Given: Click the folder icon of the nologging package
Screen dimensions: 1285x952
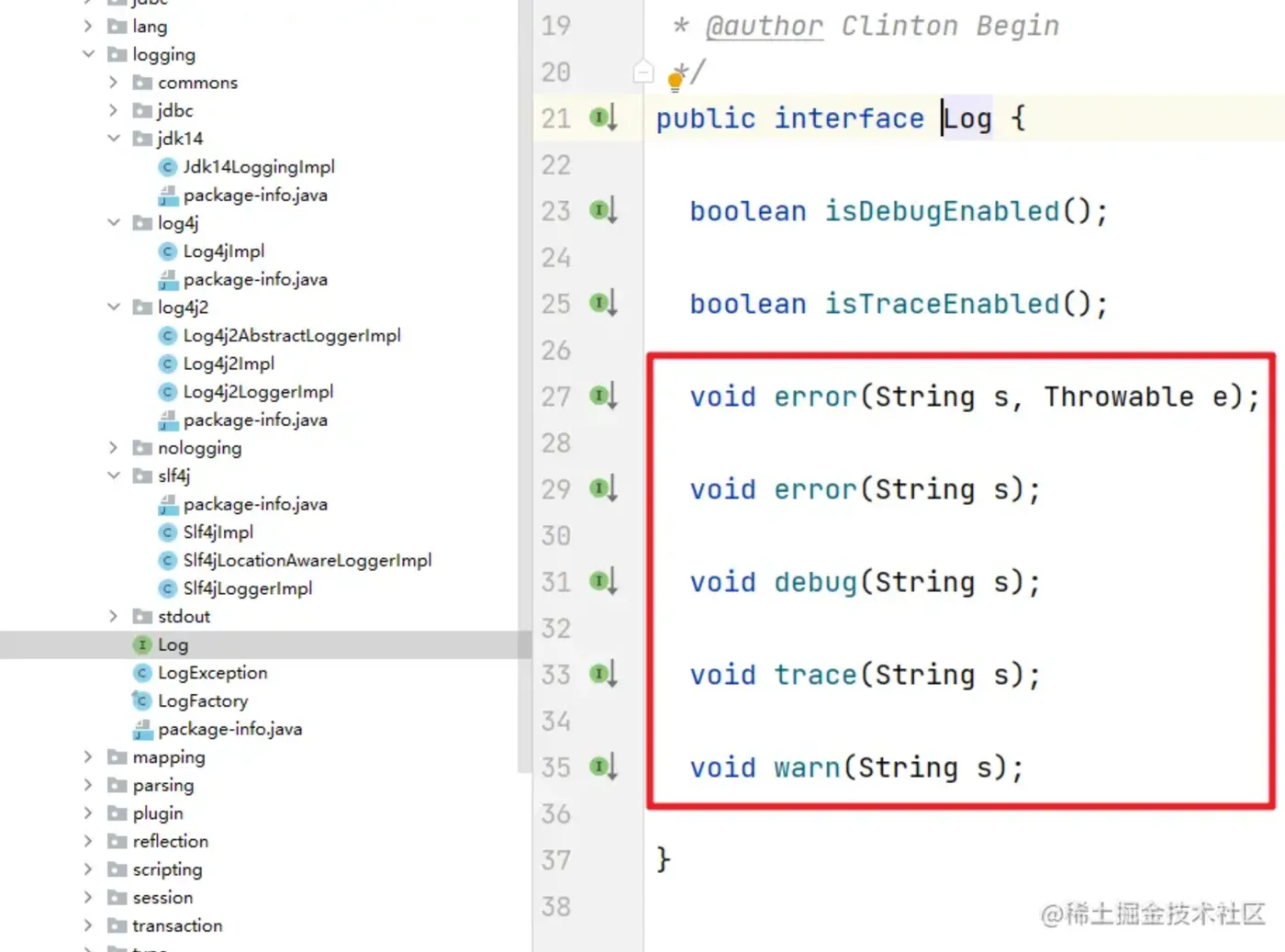Looking at the screenshot, I should (x=142, y=448).
